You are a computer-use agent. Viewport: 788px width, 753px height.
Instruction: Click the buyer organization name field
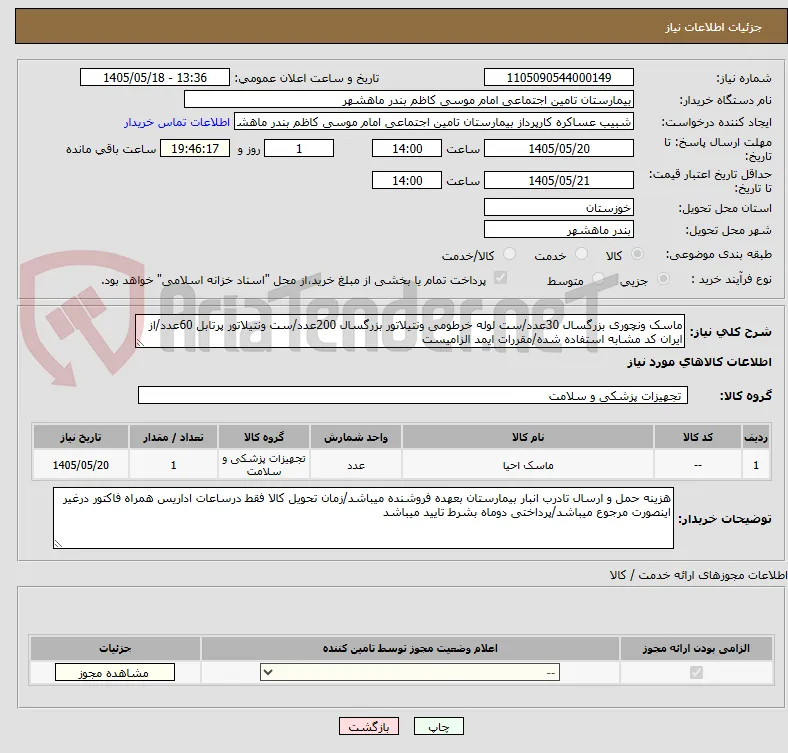click(x=409, y=100)
